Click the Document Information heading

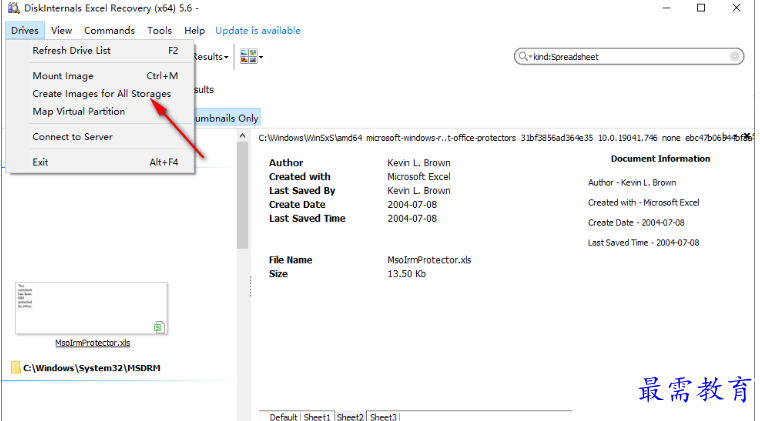tap(660, 159)
